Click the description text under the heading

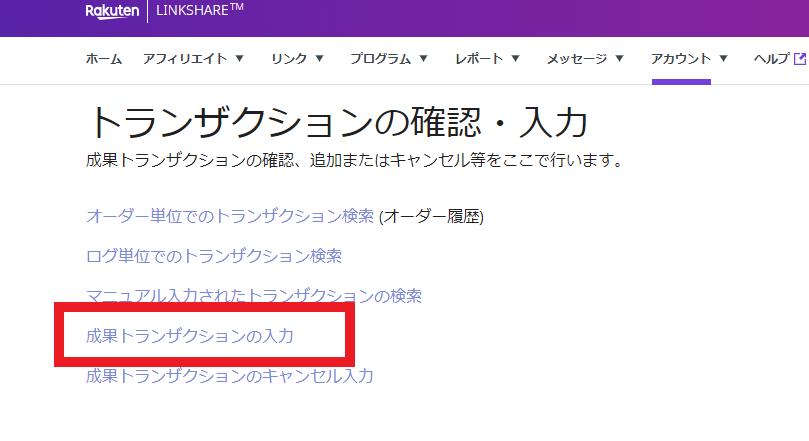pyautogui.click(x=350, y=160)
